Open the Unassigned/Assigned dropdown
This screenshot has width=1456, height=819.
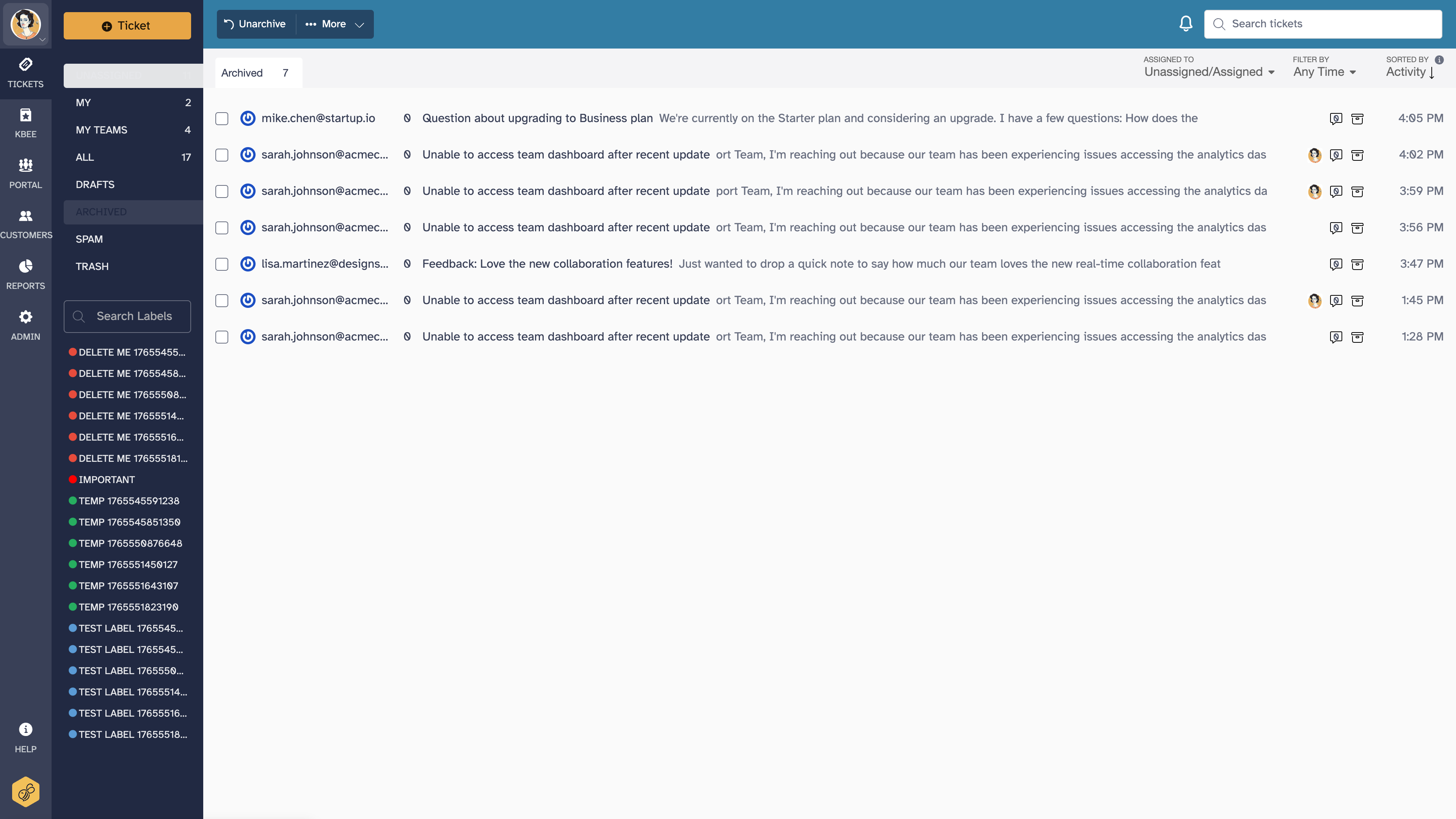pyautogui.click(x=1210, y=72)
